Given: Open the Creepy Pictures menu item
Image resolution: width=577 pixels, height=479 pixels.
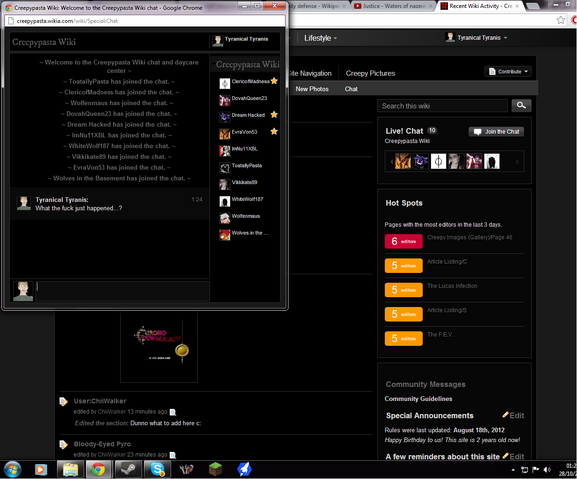Looking at the screenshot, I should point(370,73).
